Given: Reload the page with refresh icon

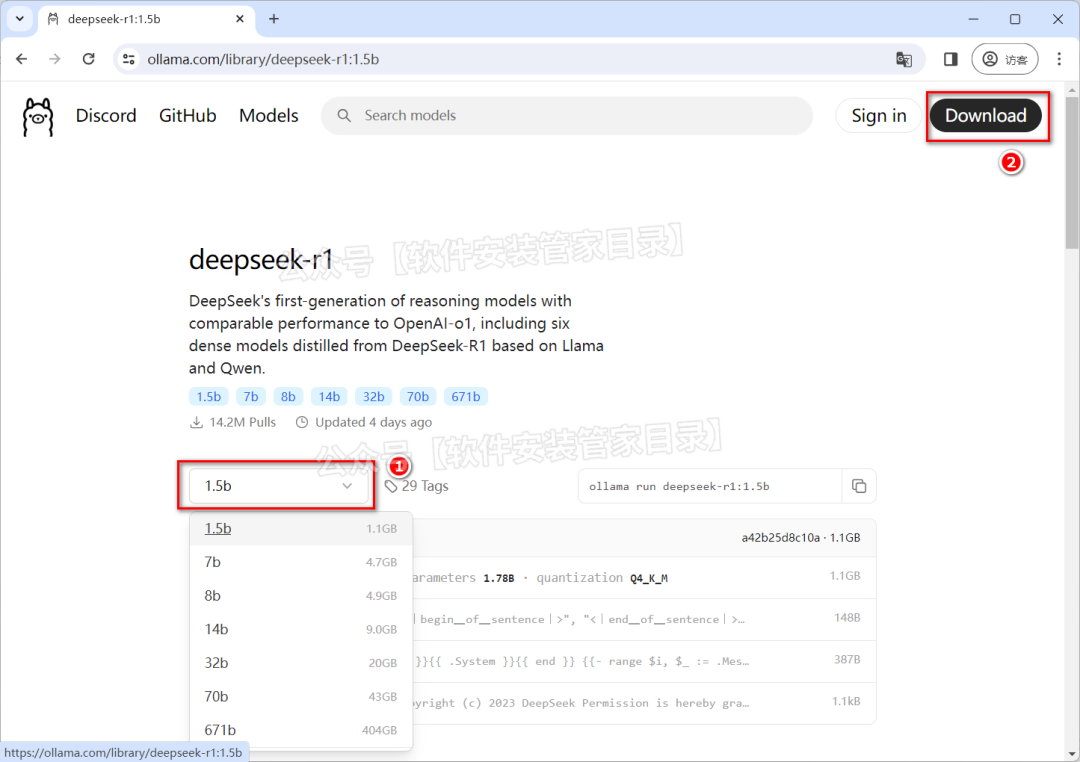Looking at the screenshot, I should 89,59.
